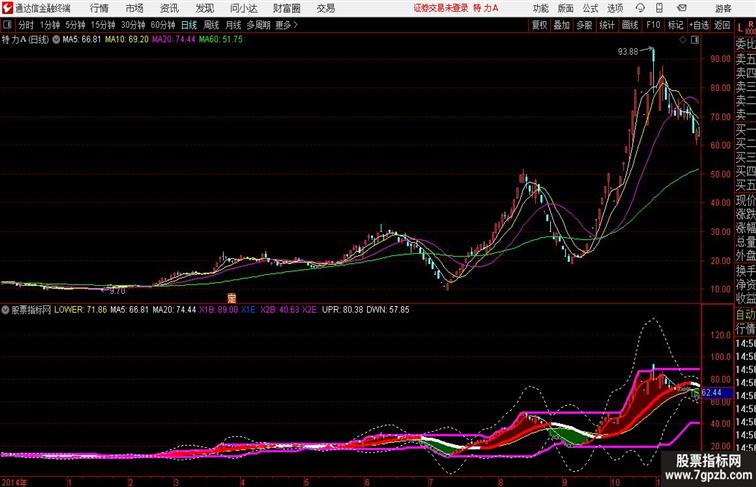Viewport: 756px width, 487px height.
Task: Switch to 30分钟 period tab
Action: point(133,25)
